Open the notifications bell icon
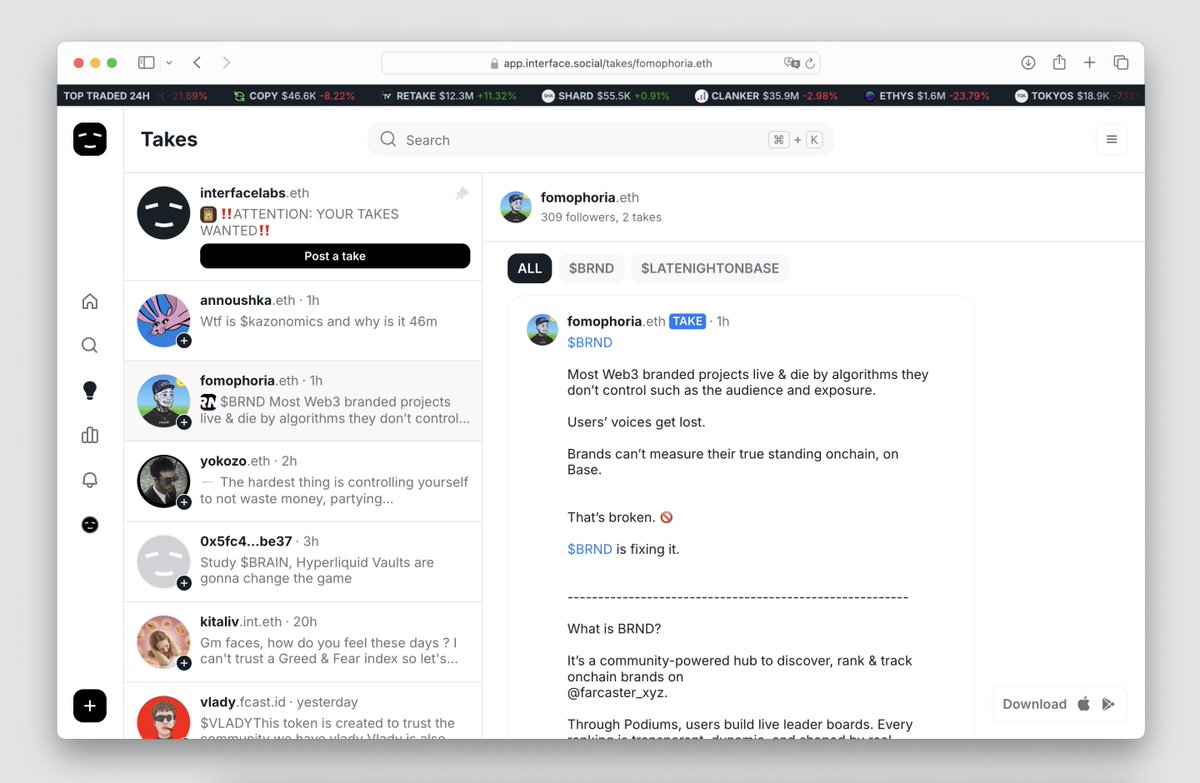Image resolution: width=1200 pixels, height=783 pixels. [90, 480]
